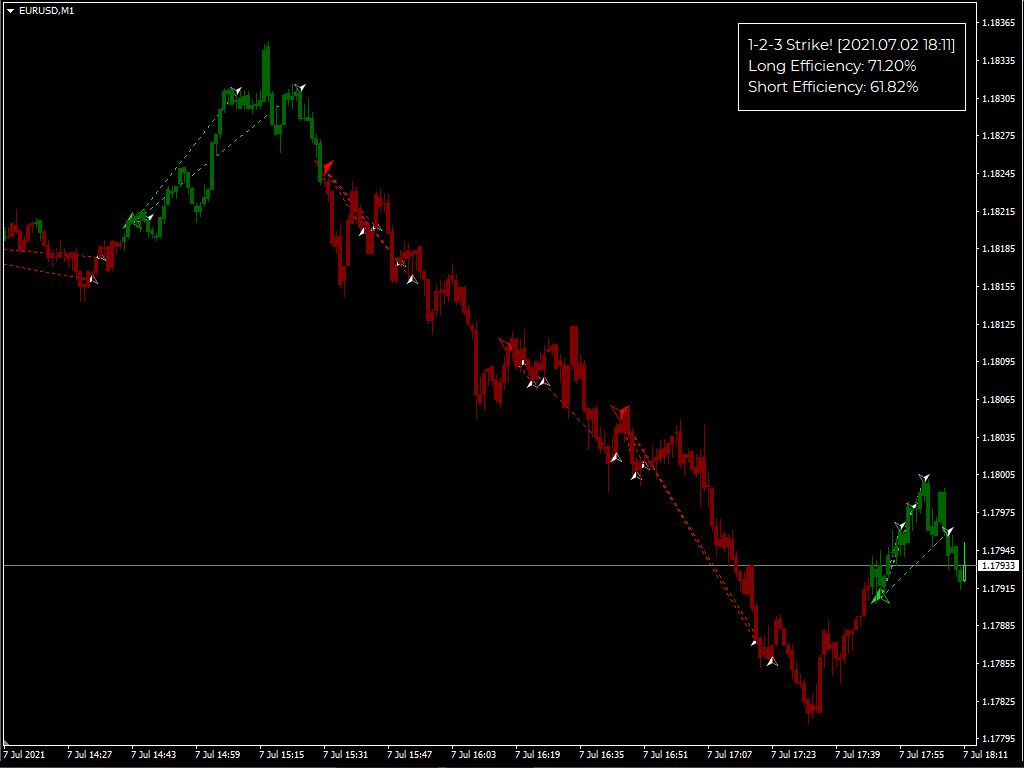Image resolution: width=1024 pixels, height=768 pixels.
Task: Select the 1.18365 price scale label
Action: [999, 23]
